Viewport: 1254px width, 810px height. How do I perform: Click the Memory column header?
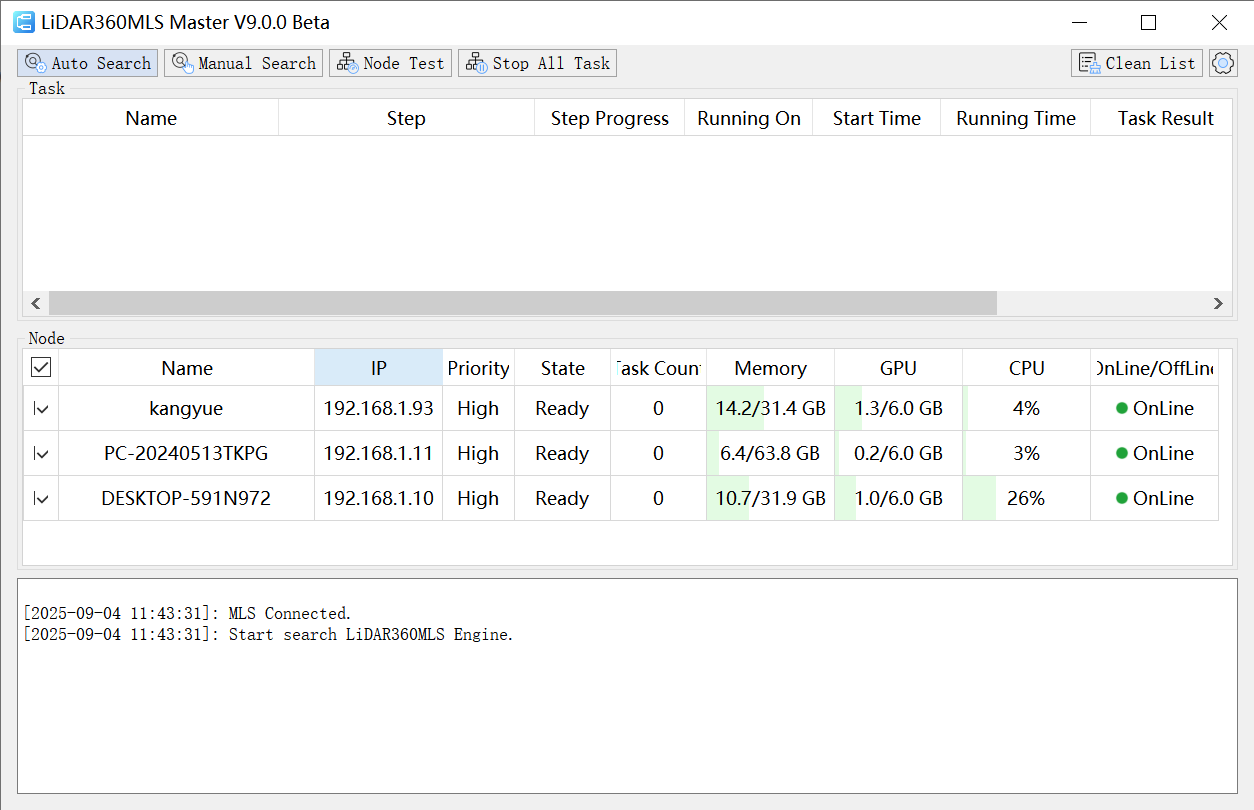pos(770,368)
